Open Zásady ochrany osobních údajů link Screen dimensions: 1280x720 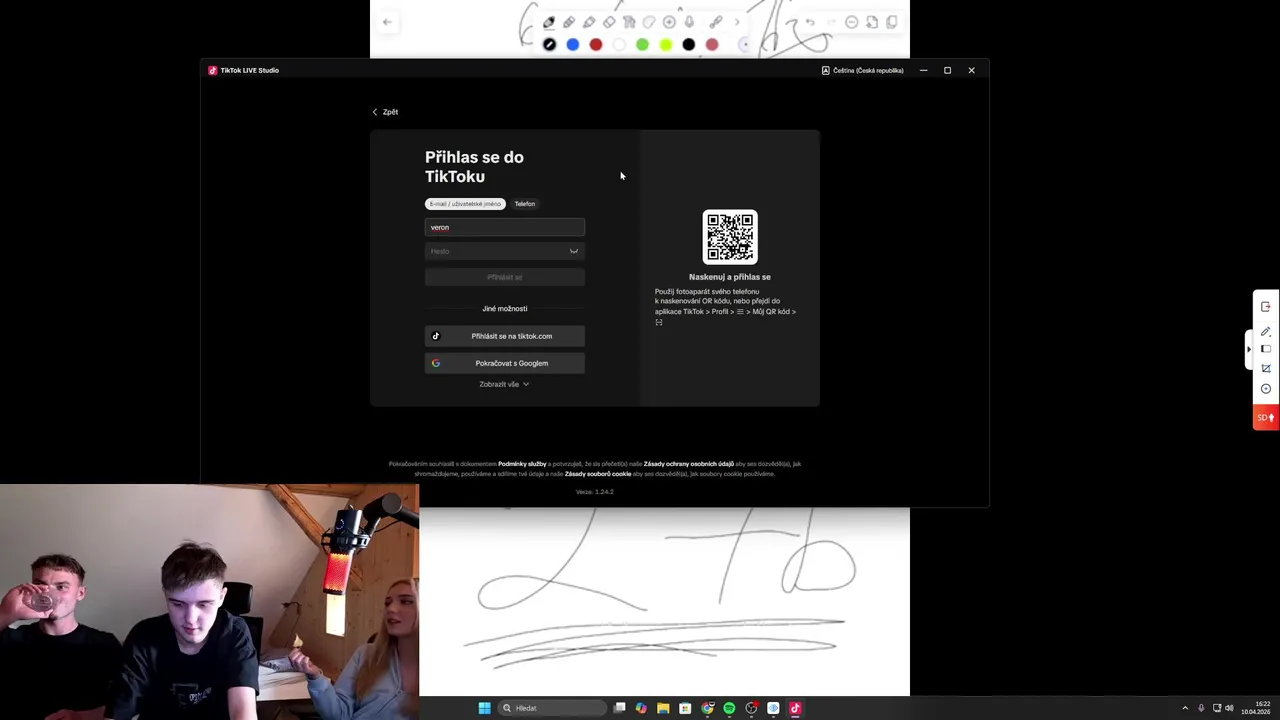(x=689, y=464)
